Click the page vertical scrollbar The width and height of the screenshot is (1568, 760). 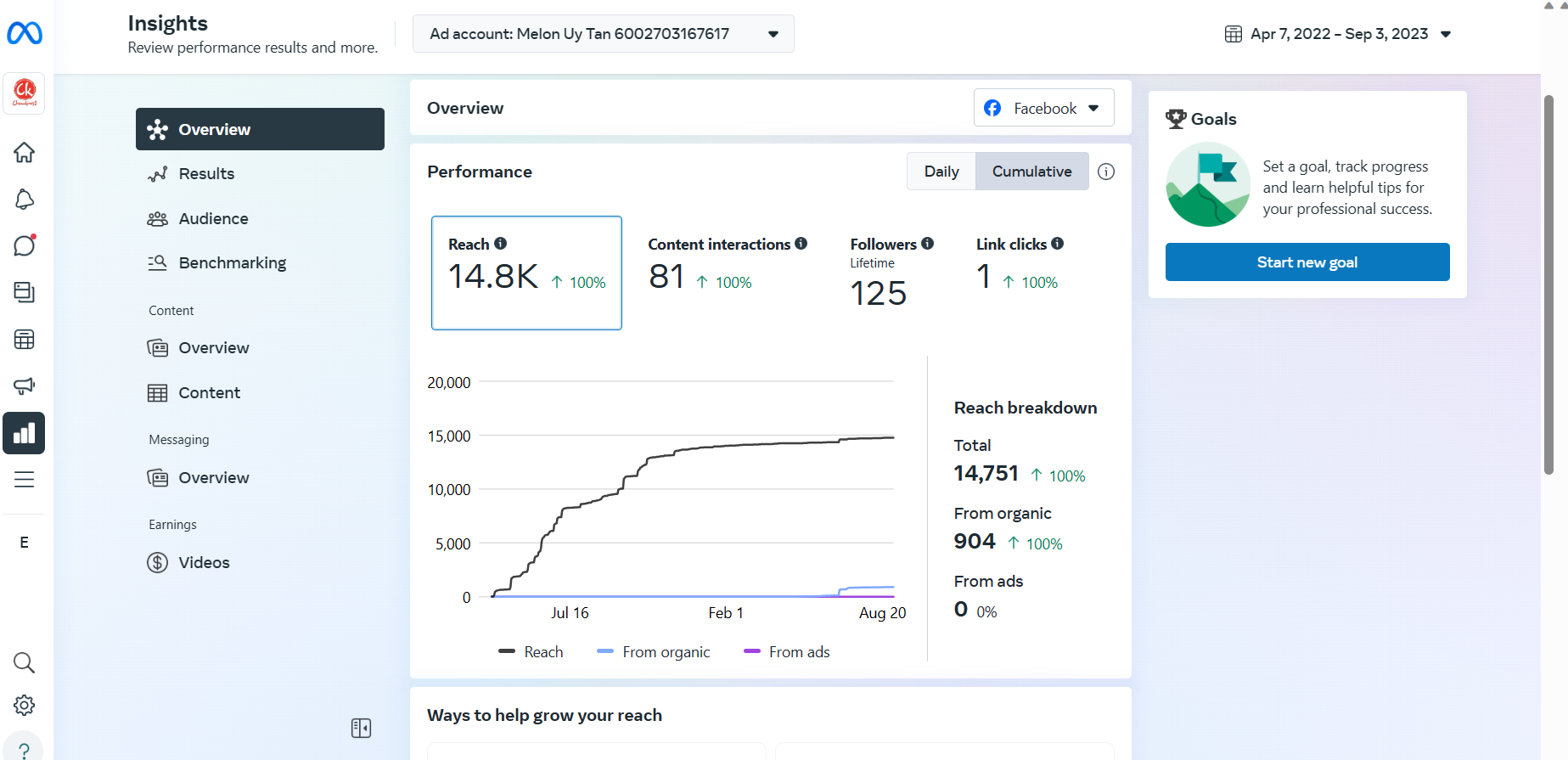1548,284
